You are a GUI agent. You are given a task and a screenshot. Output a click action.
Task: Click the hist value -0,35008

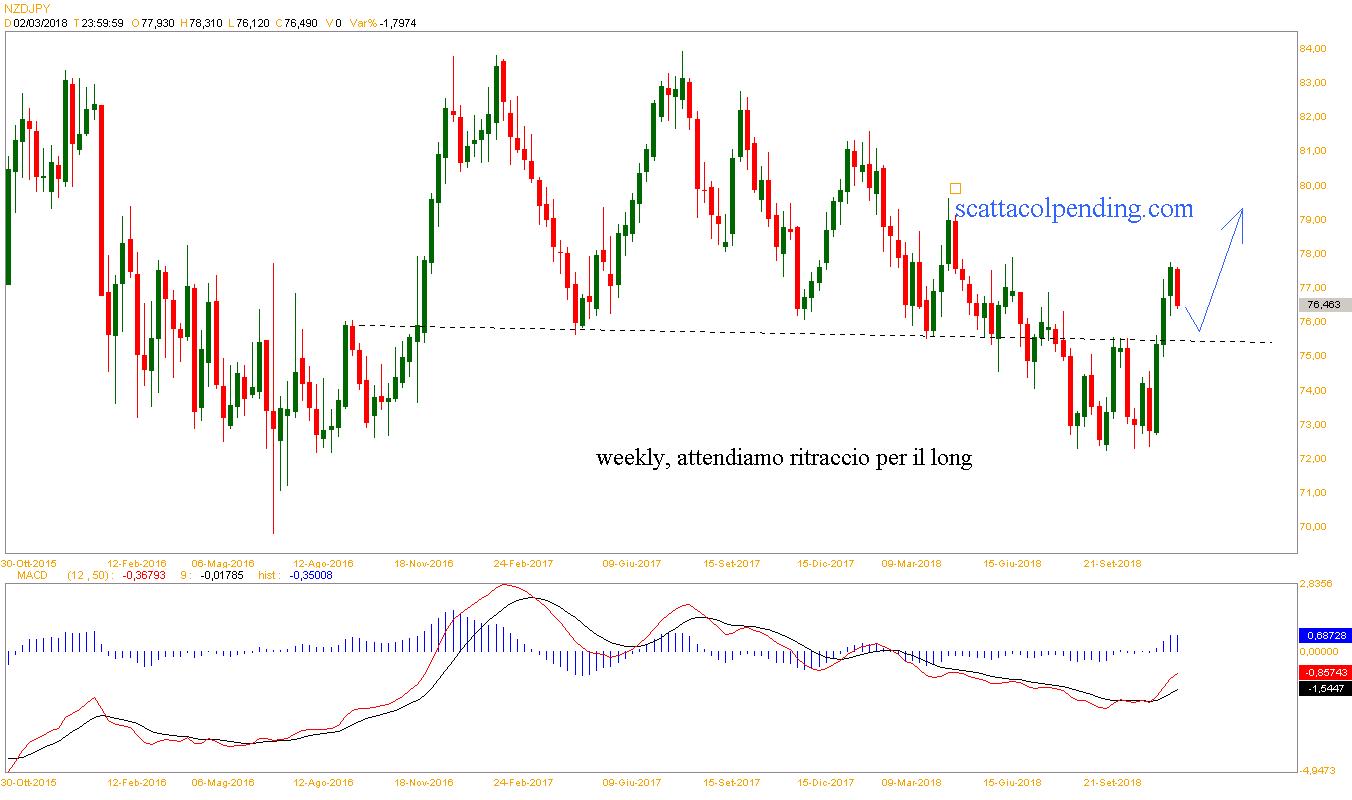tap(311, 575)
